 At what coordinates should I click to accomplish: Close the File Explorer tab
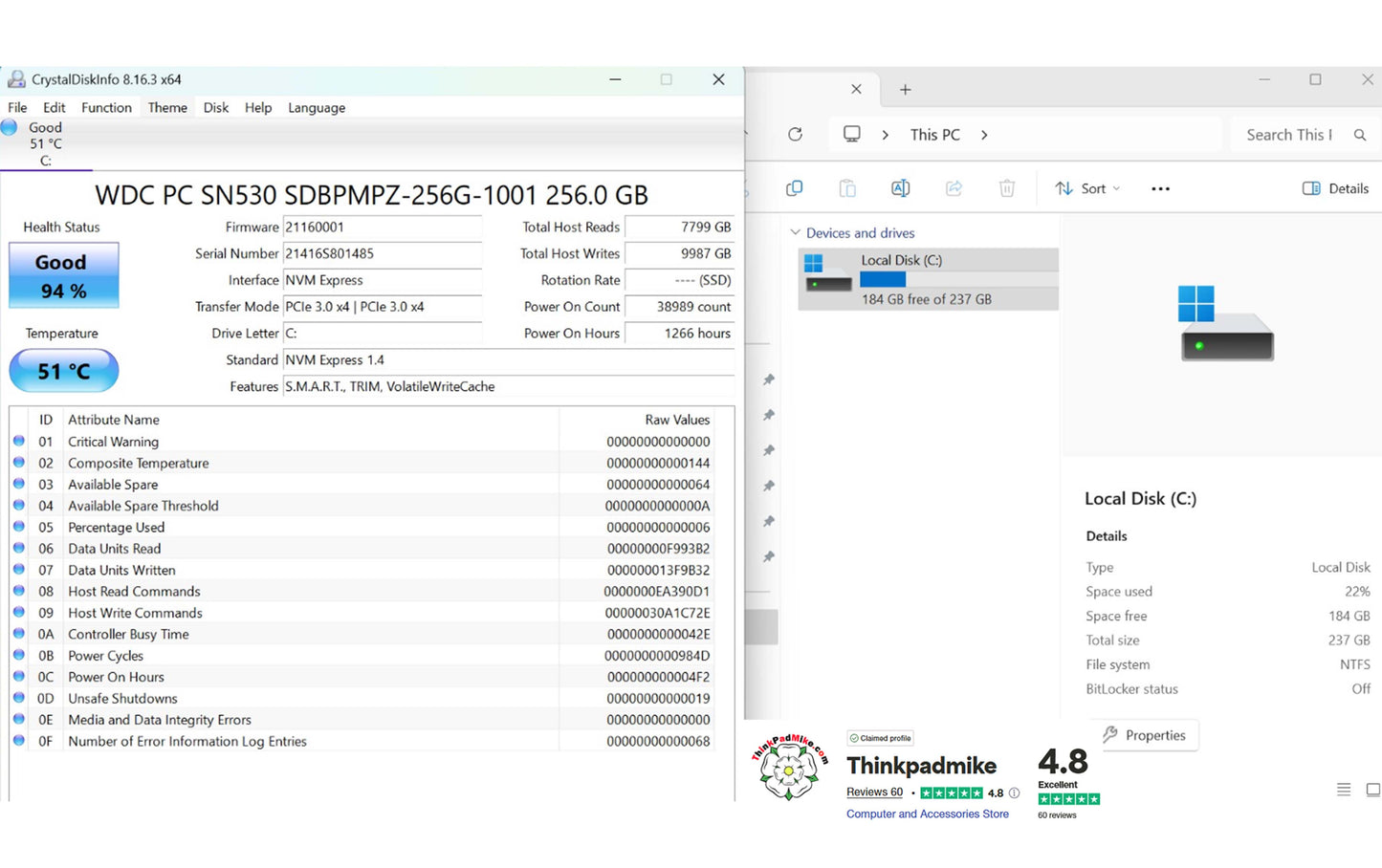856,89
